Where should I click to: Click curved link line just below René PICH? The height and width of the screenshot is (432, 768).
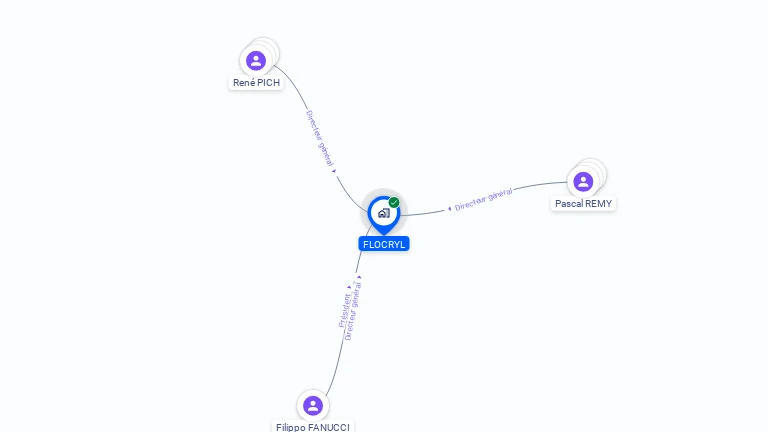[x=291, y=83]
